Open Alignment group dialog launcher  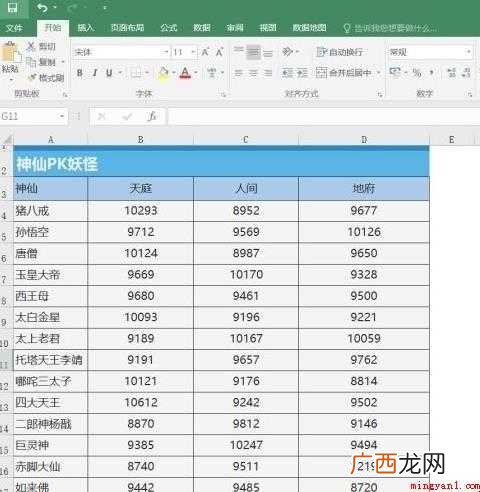[x=380, y=95]
